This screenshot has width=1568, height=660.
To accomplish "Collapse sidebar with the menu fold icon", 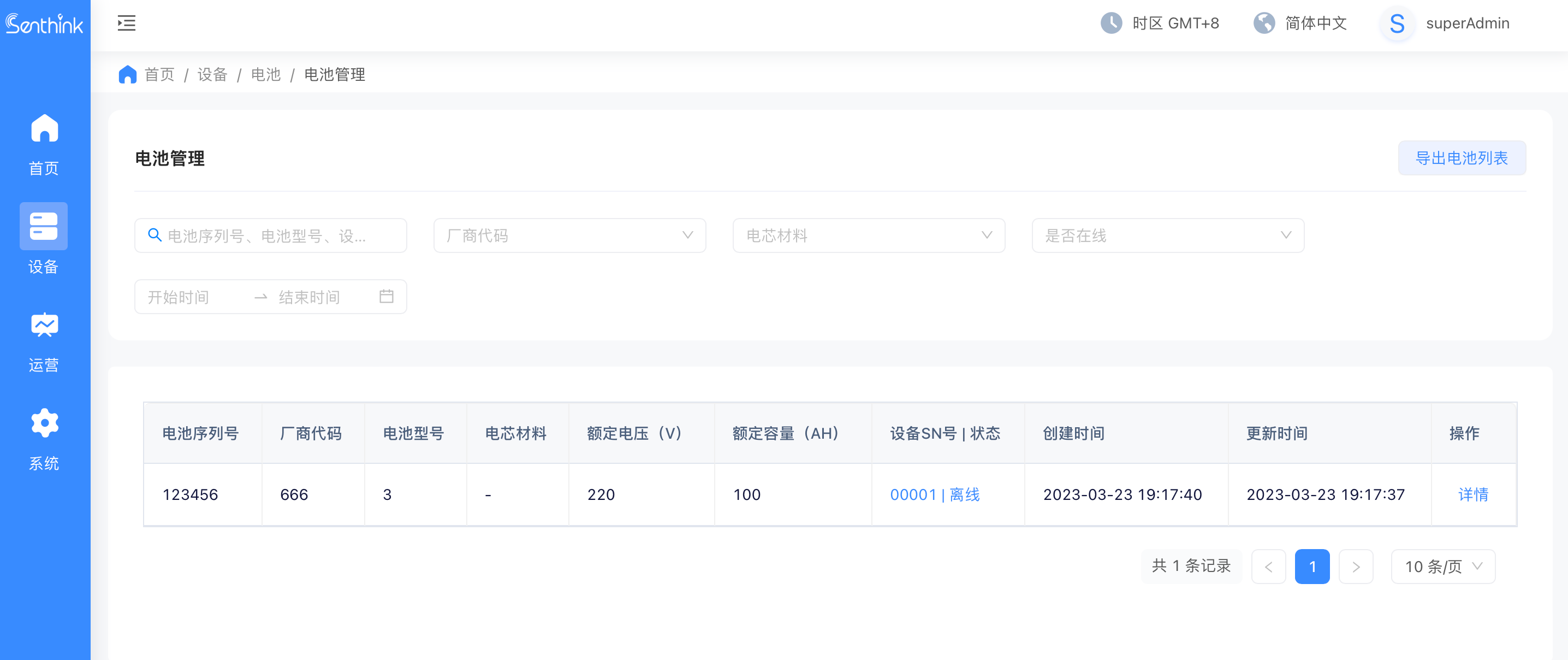I will click(127, 23).
